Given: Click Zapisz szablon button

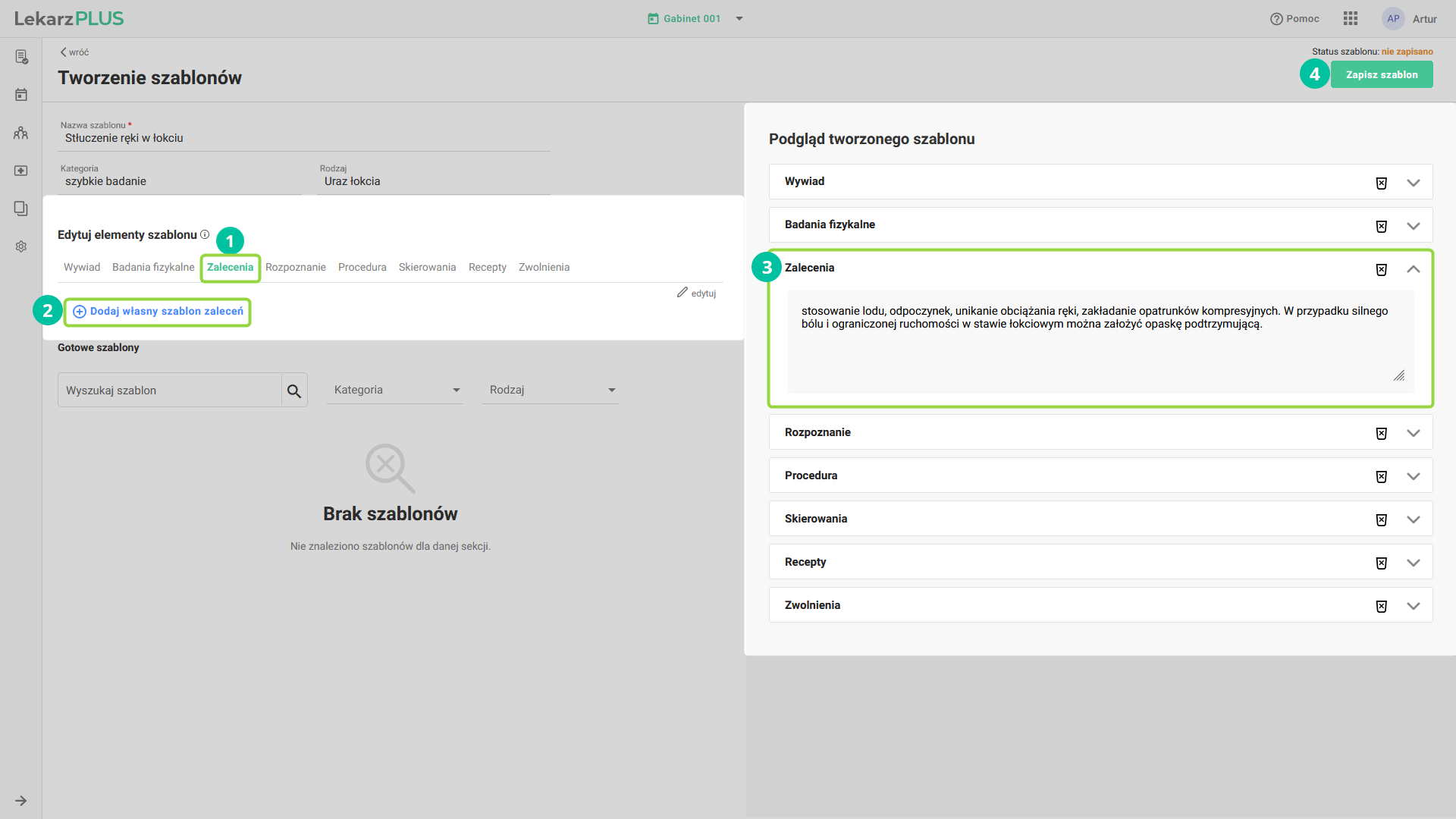Looking at the screenshot, I should [1381, 74].
